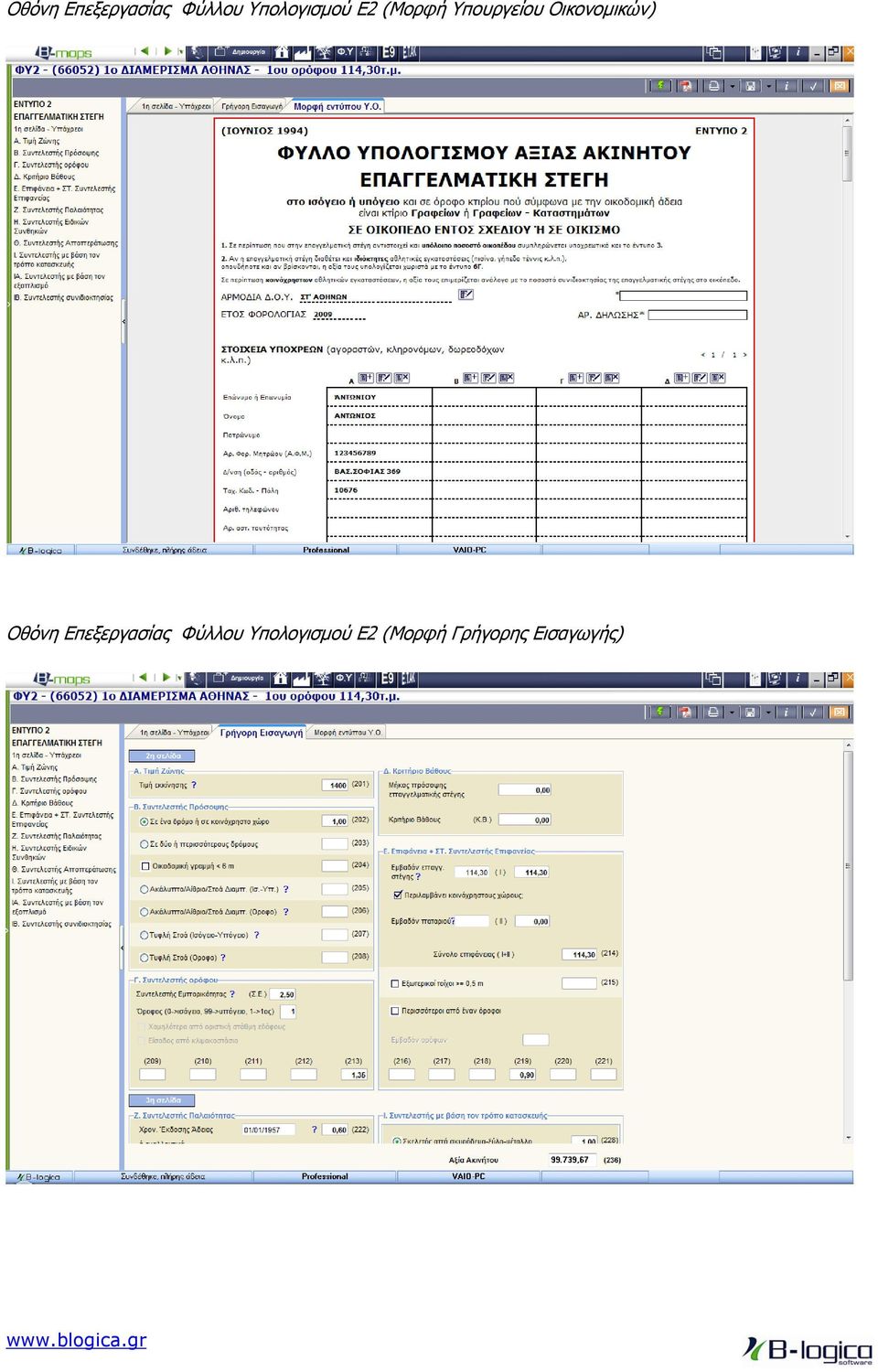Open the print dropdown arrow in the lower window
The width and height of the screenshot is (878, 1372).
pyautogui.click(x=732, y=713)
